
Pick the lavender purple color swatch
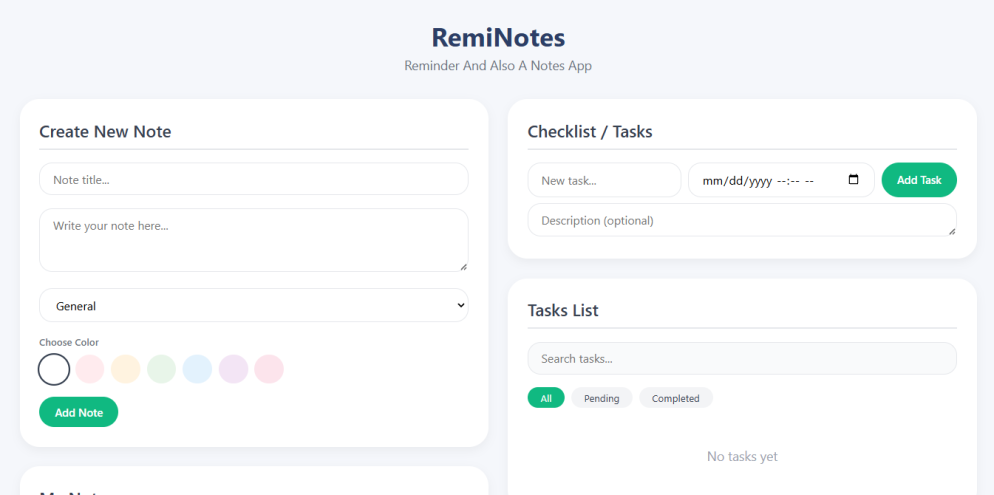click(x=233, y=370)
